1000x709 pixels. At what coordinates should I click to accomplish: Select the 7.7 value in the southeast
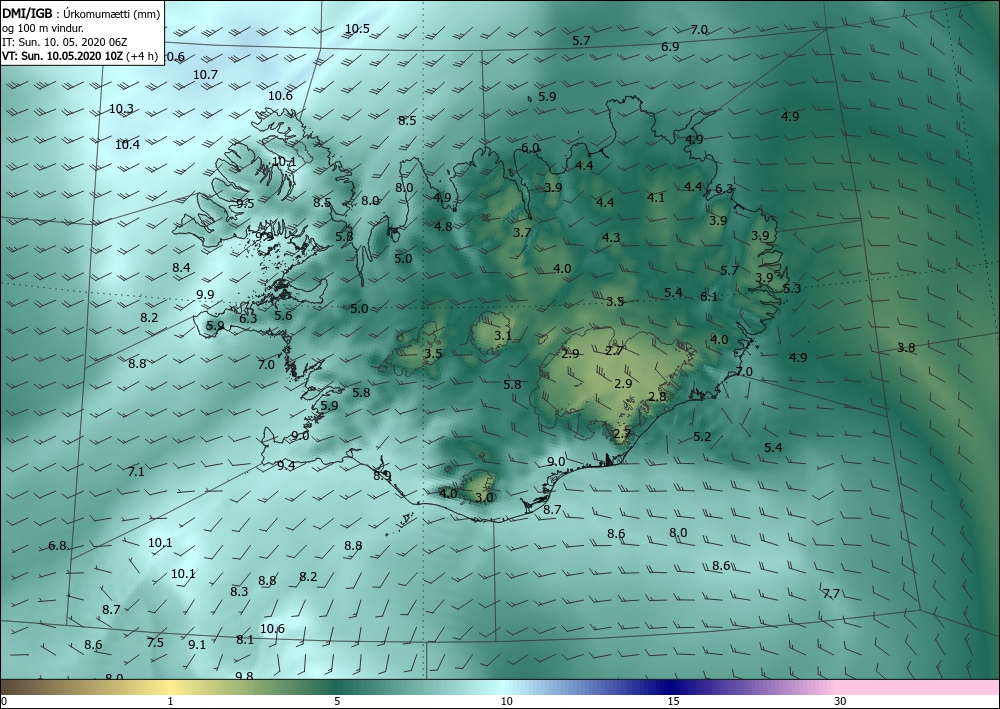pos(831,594)
